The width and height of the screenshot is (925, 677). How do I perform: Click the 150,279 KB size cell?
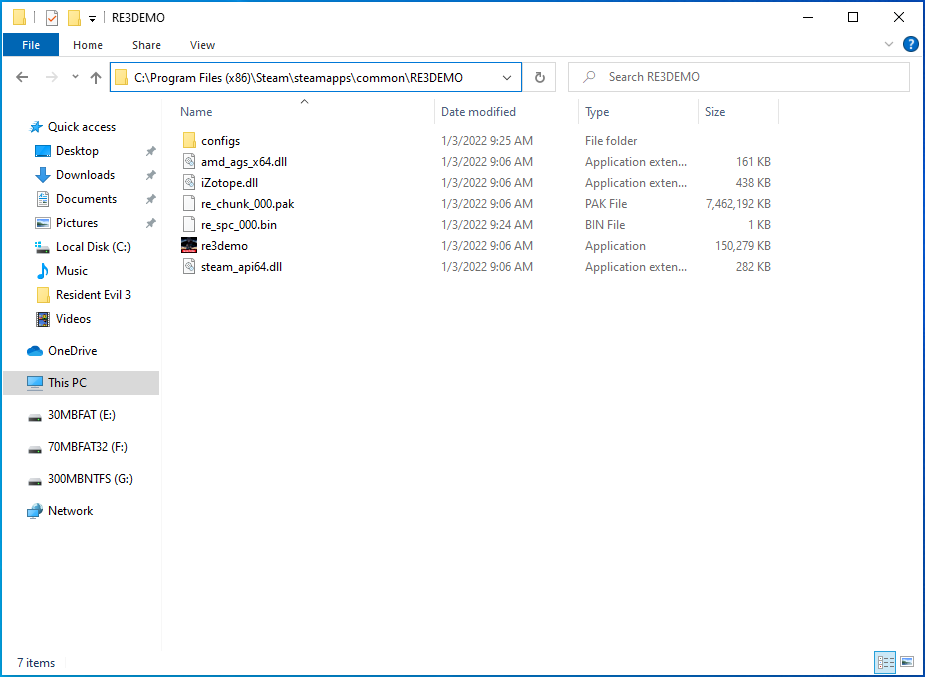[743, 246]
